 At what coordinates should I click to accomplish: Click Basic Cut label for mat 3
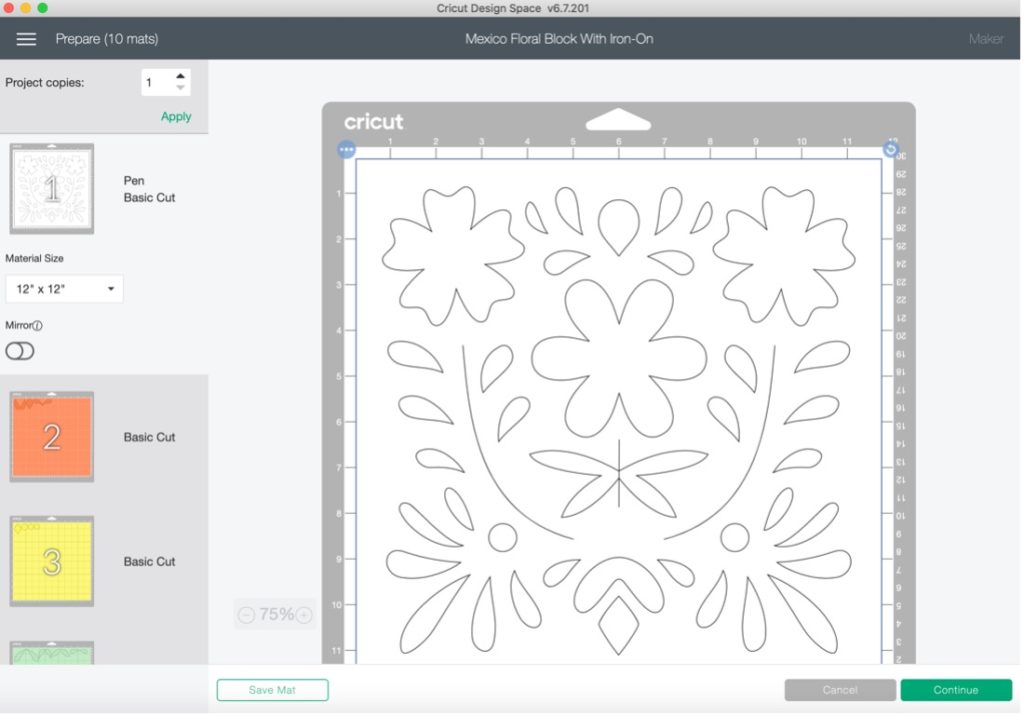coord(149,562)
